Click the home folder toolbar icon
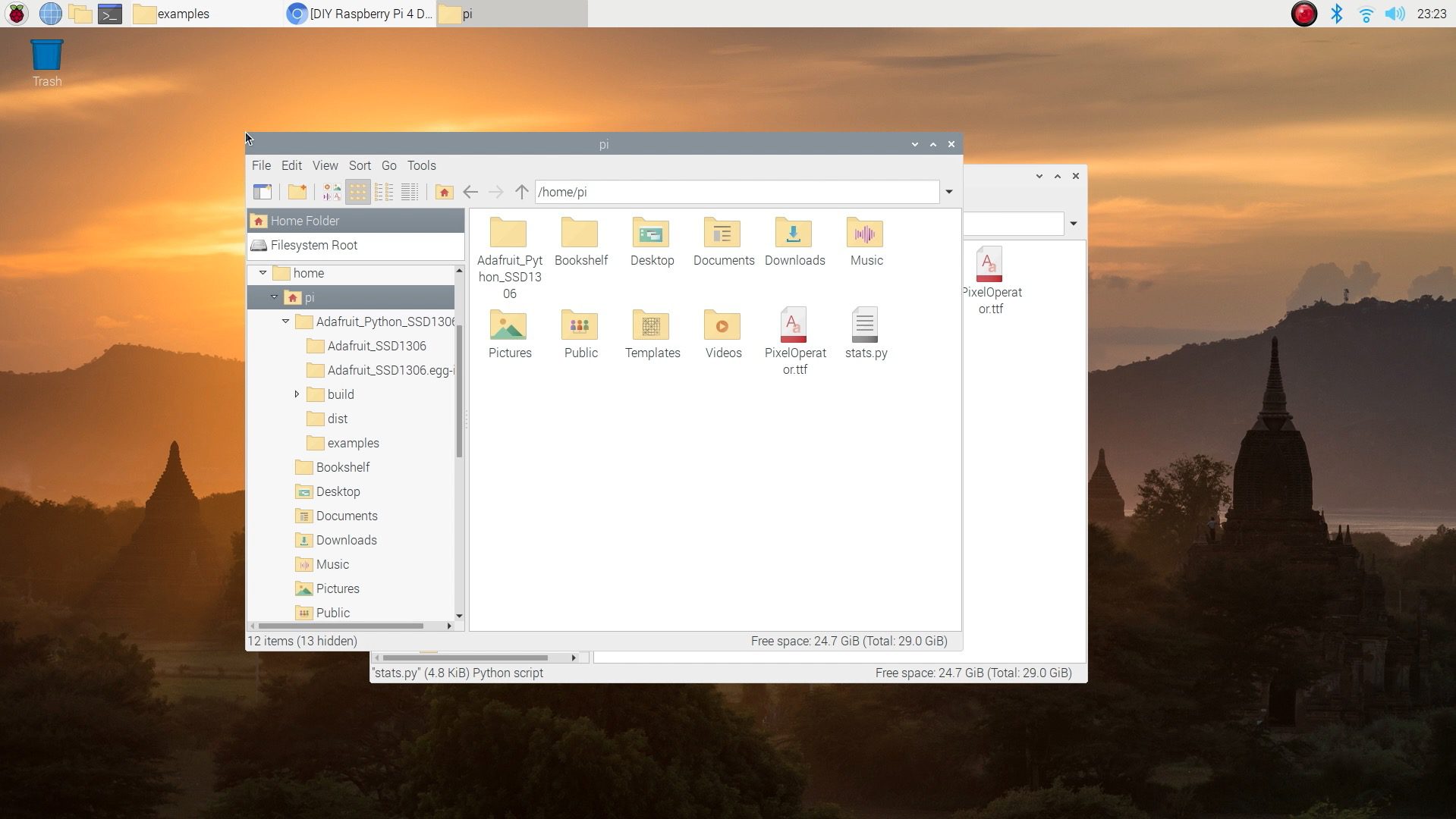This screenshot has height=819, width=1456. click(444, 192)
